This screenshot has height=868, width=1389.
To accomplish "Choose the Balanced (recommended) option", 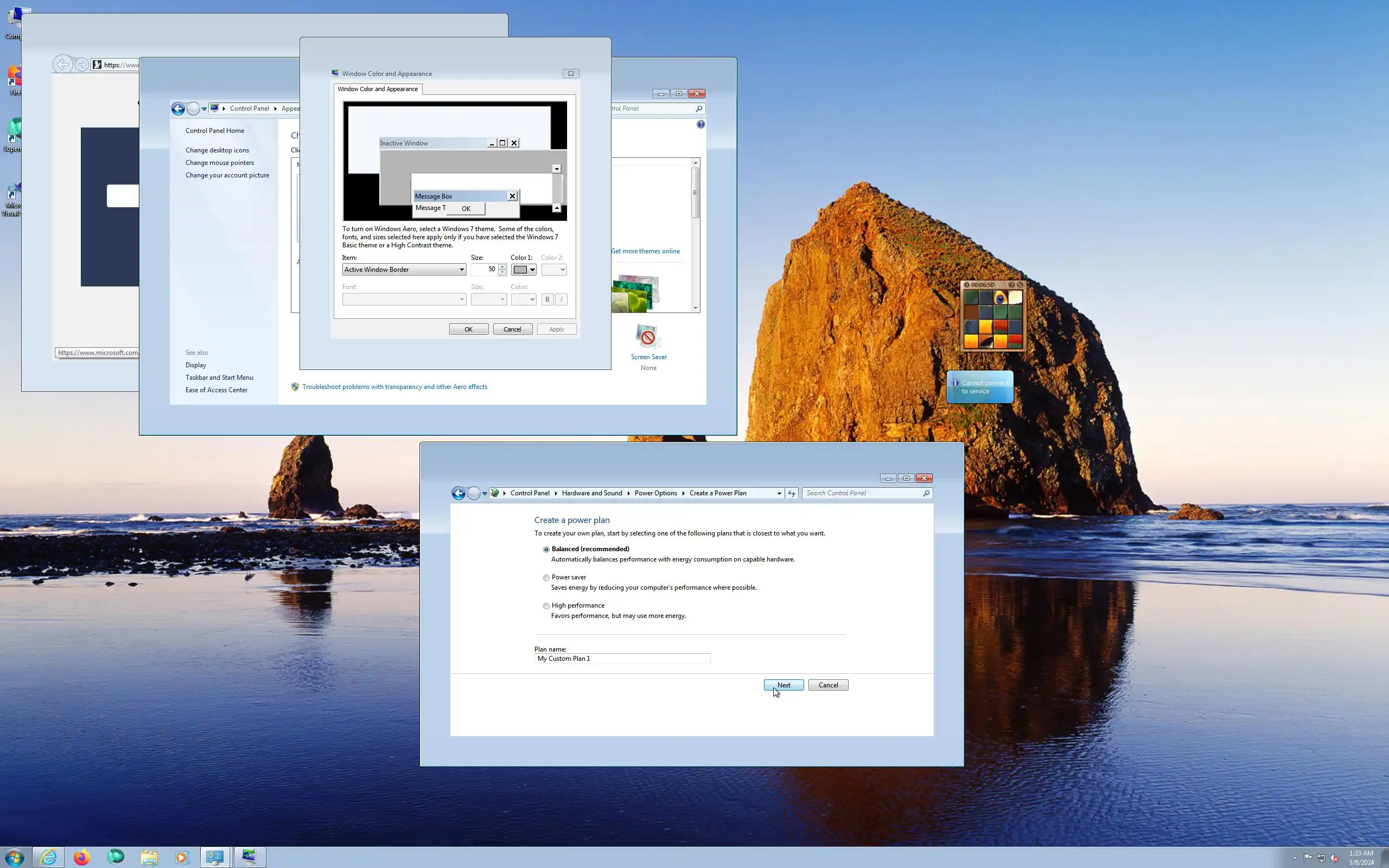I will click(546, 550).
